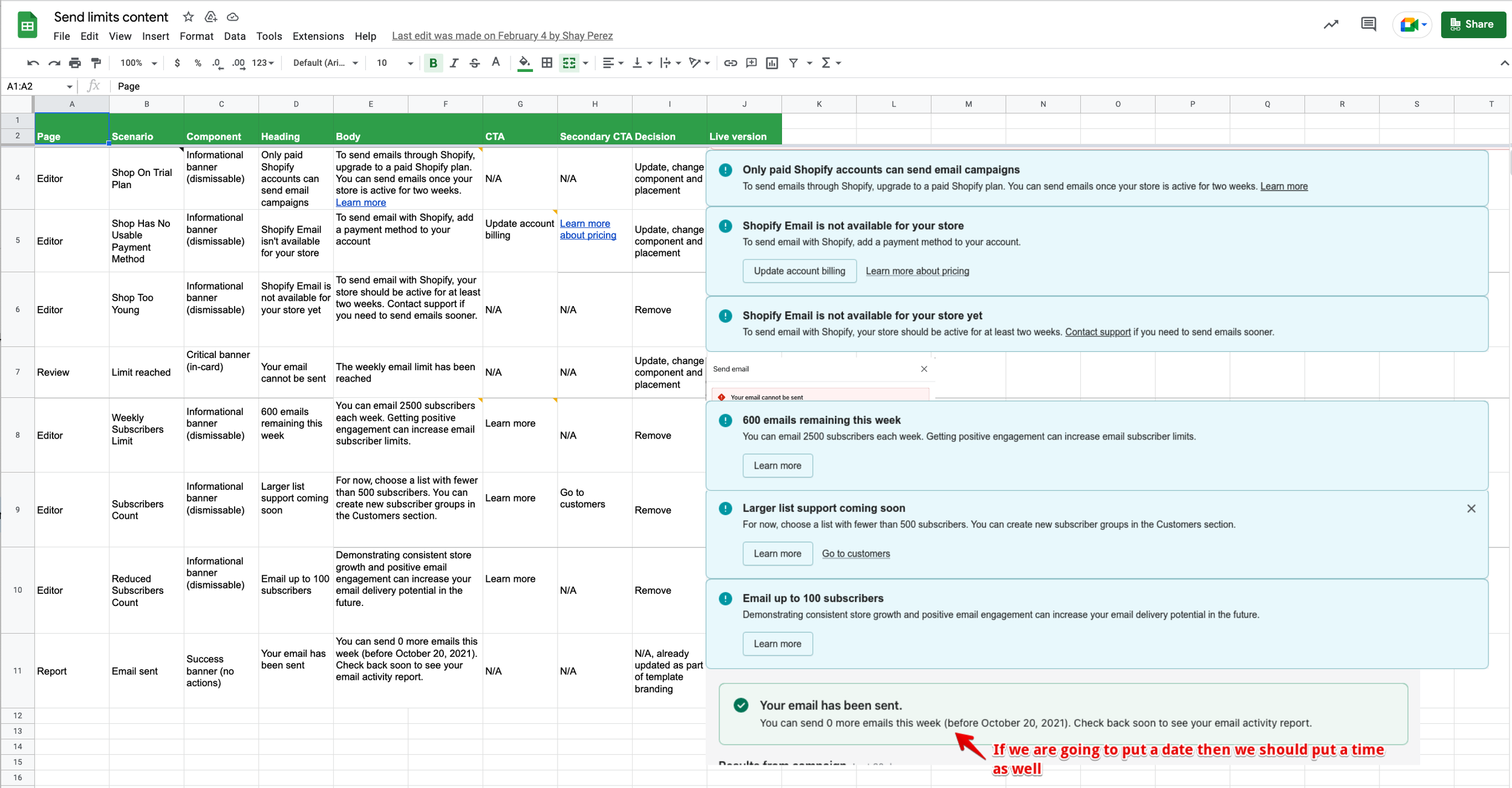Image resolution: width=1512 pixels, height=788 pixels.
Task: Click the Increase decimal places icon
Action: 239,63
